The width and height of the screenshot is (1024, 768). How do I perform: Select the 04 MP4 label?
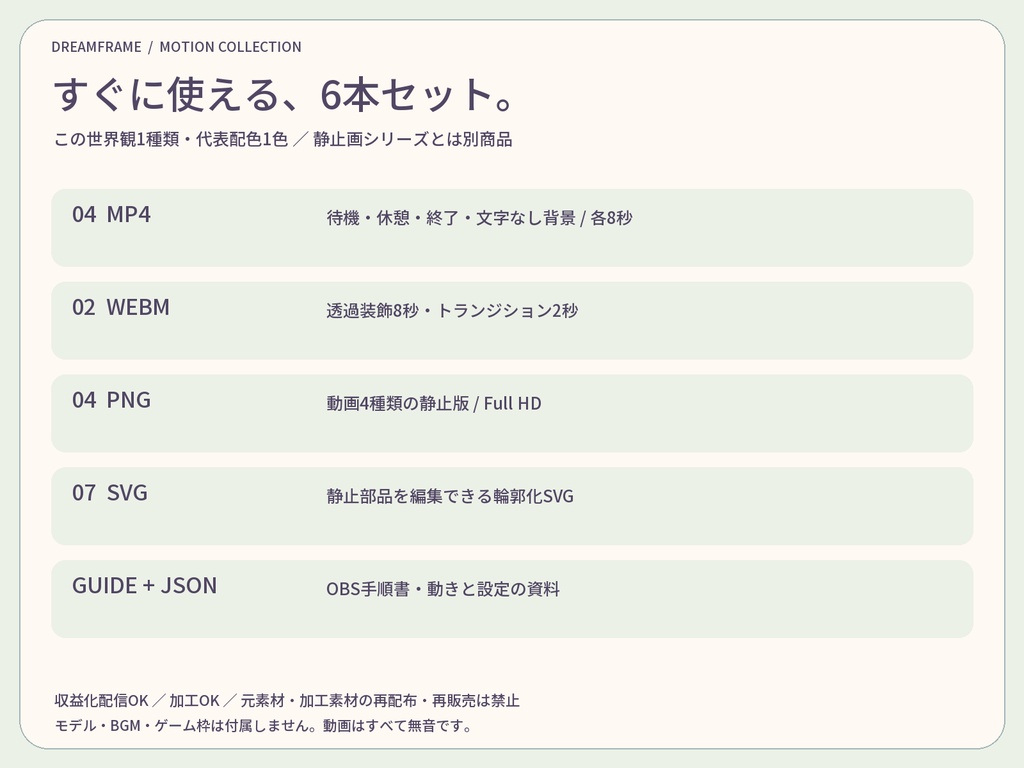[112, 214]
